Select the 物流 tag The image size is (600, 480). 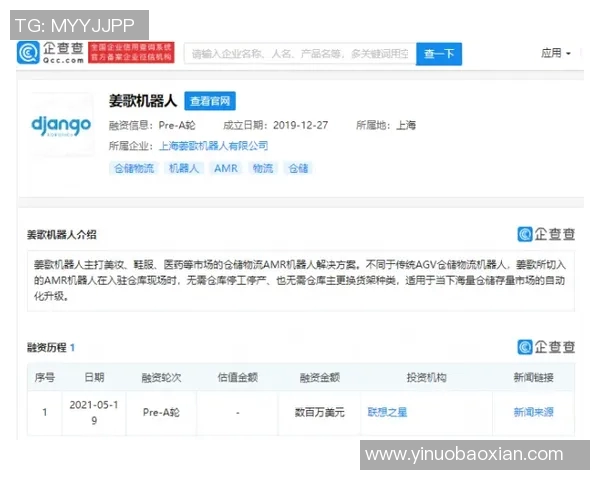click(263, 168)
